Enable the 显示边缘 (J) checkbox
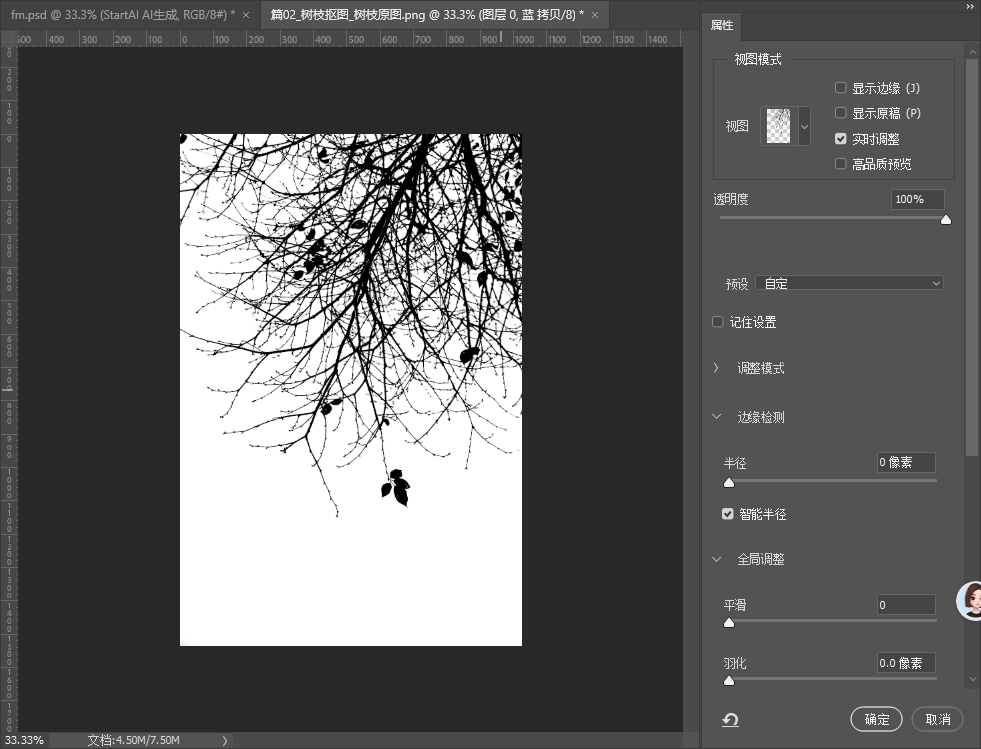The height and width of the screenshot is (749, 981). (841, 88)
